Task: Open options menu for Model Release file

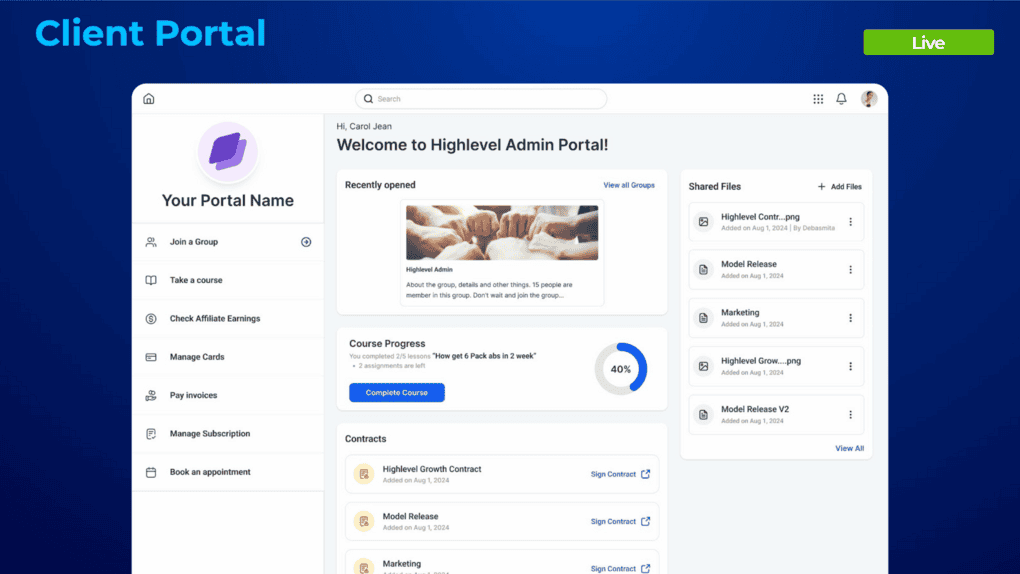Action: click(850, 269)
